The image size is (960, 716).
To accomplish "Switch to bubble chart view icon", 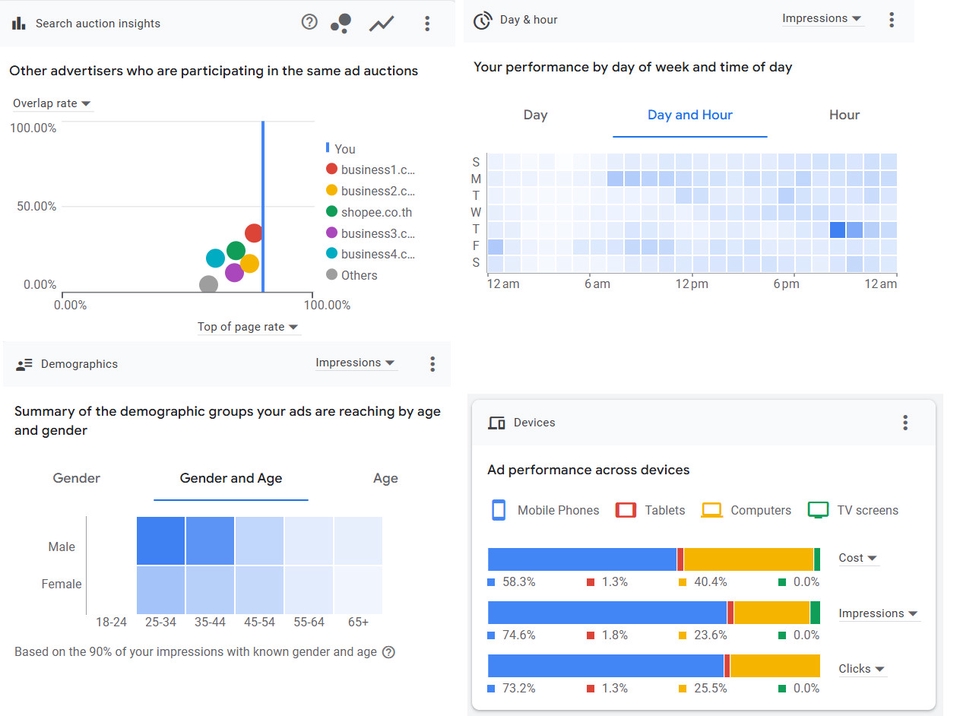I will [341, 23].
